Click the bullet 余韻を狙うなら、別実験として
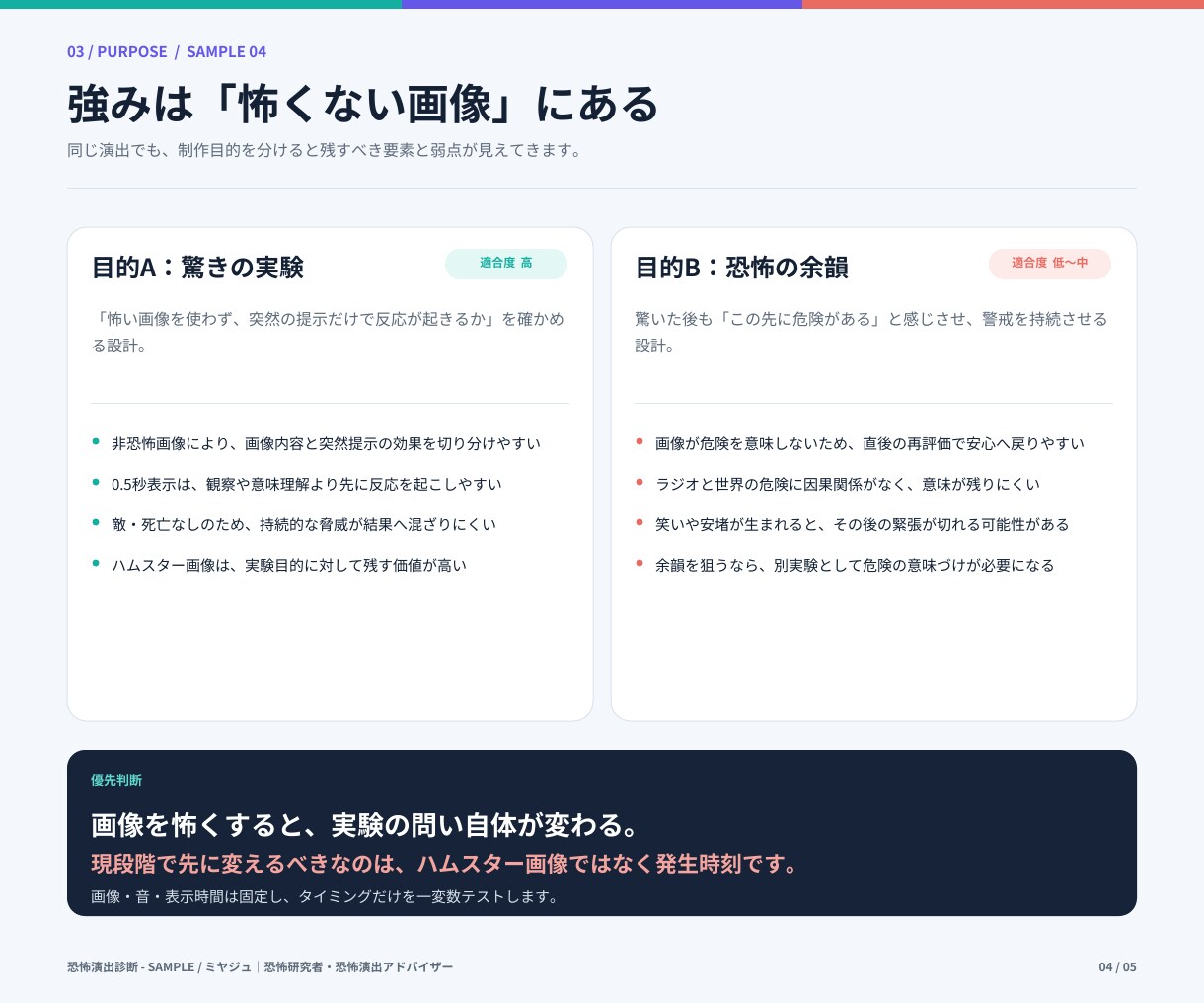 855,565
